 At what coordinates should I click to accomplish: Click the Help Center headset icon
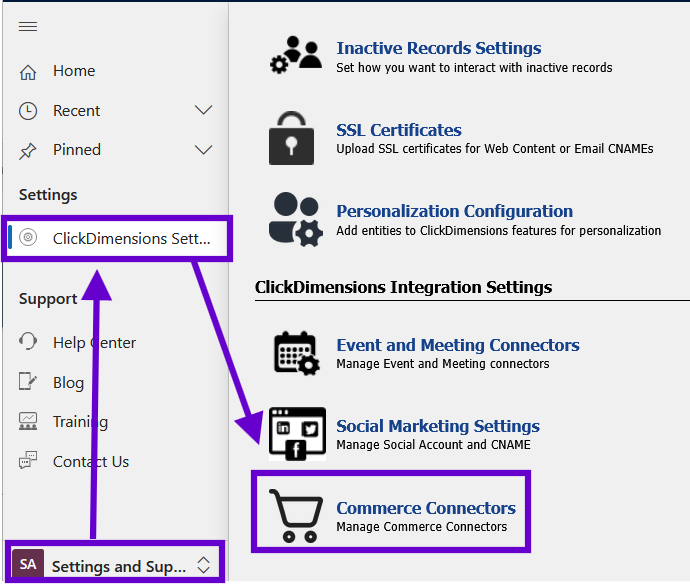[x=28, y=342]
